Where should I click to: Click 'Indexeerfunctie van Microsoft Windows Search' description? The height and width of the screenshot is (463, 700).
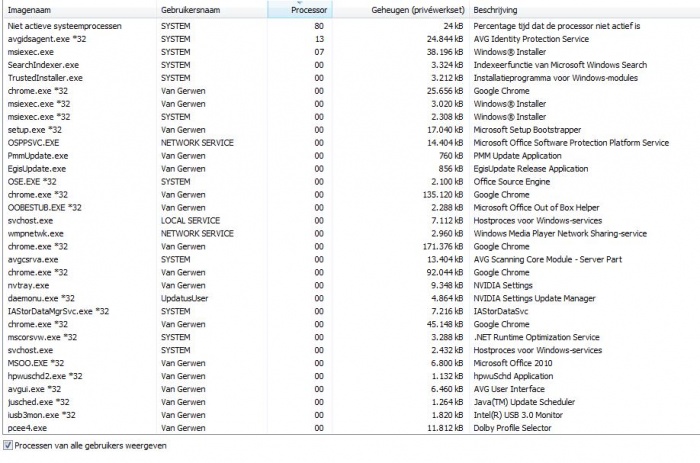560,65
